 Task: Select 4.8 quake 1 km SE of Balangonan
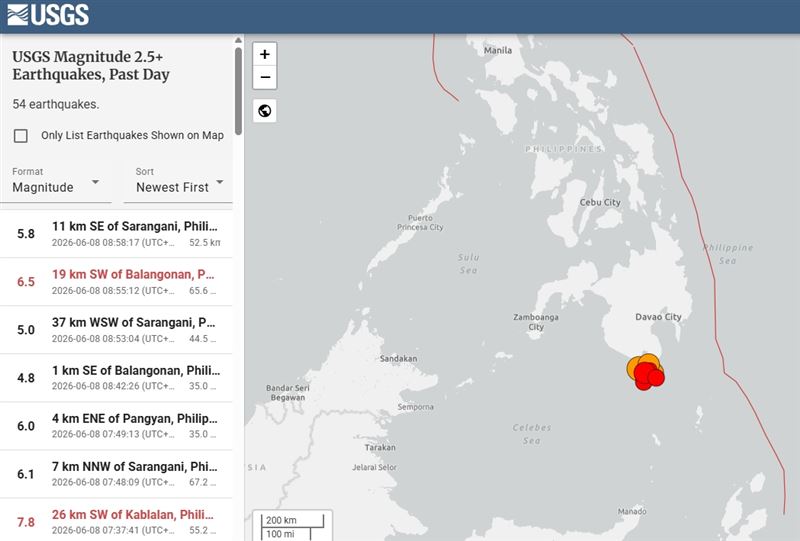(x=116, y=378)
